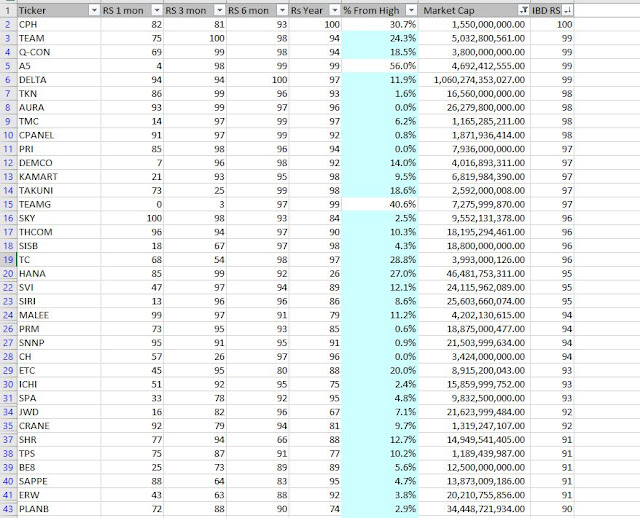The width and height of the screenshot is (640, 518).
Task: Select market cap 18,800,000,000.00 cell
Action: click(474, 246)
